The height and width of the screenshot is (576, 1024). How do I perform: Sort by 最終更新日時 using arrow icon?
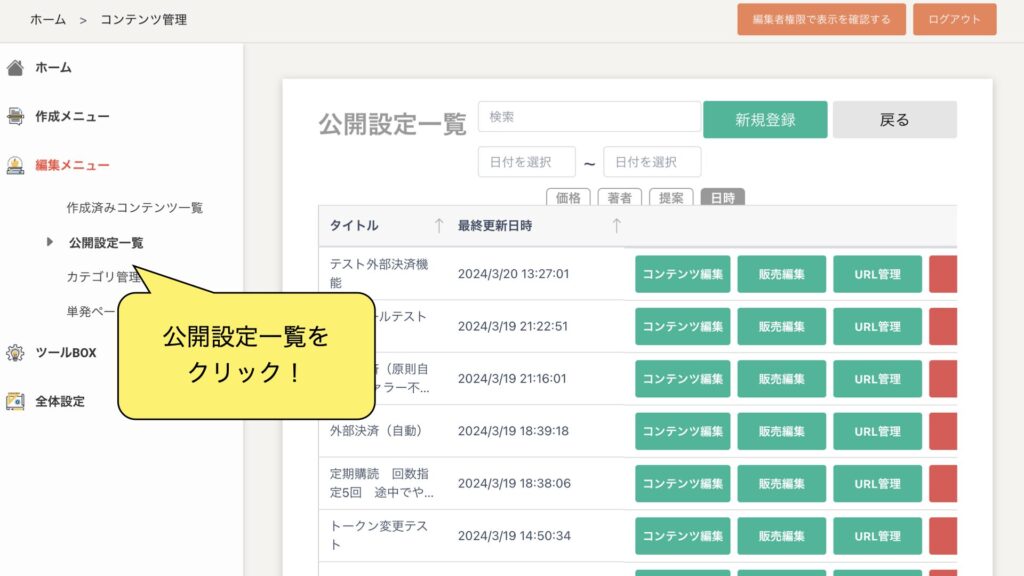click(x=616, y=226)
